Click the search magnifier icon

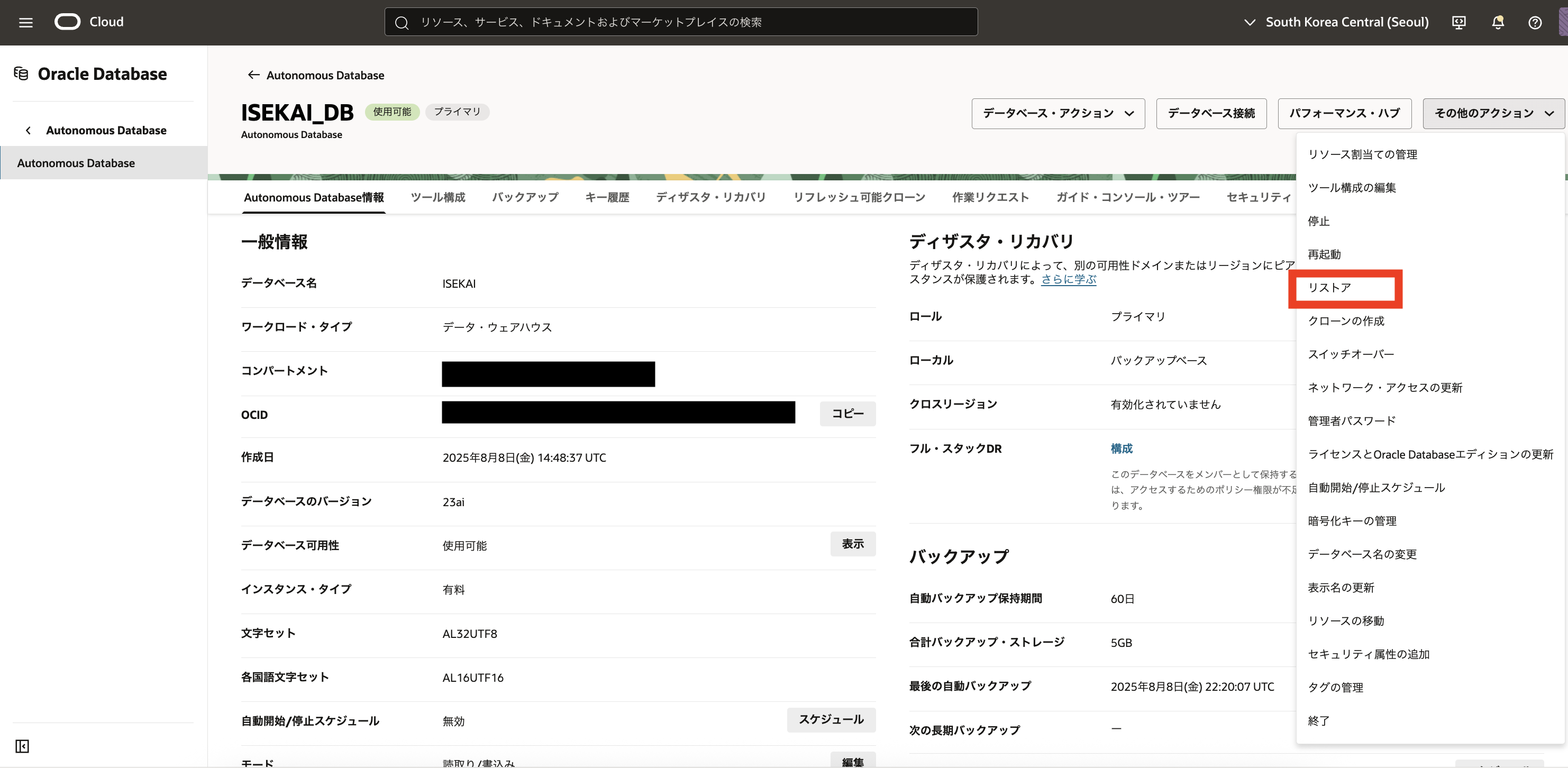tap(402, 22)
